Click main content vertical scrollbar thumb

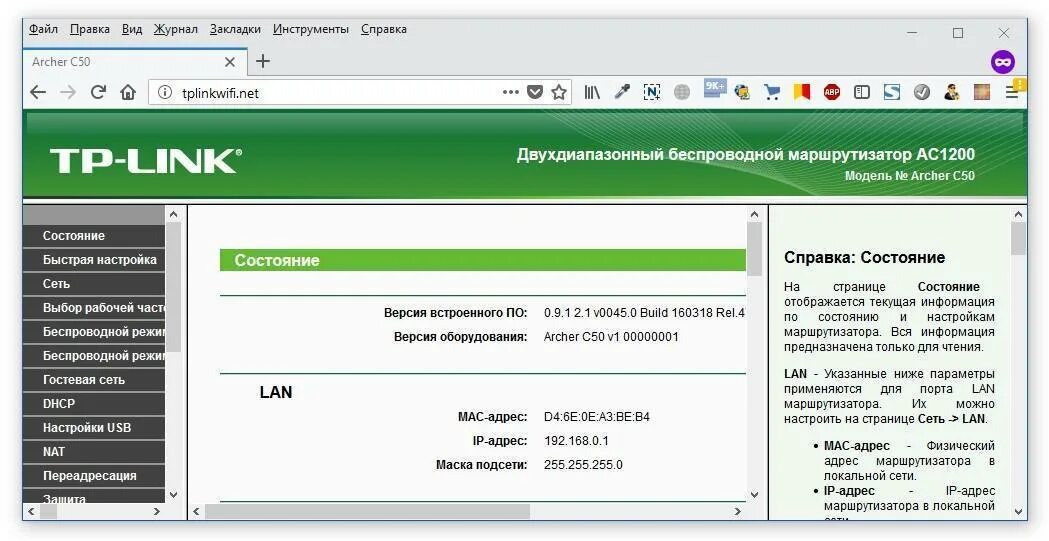pos(754,249)
